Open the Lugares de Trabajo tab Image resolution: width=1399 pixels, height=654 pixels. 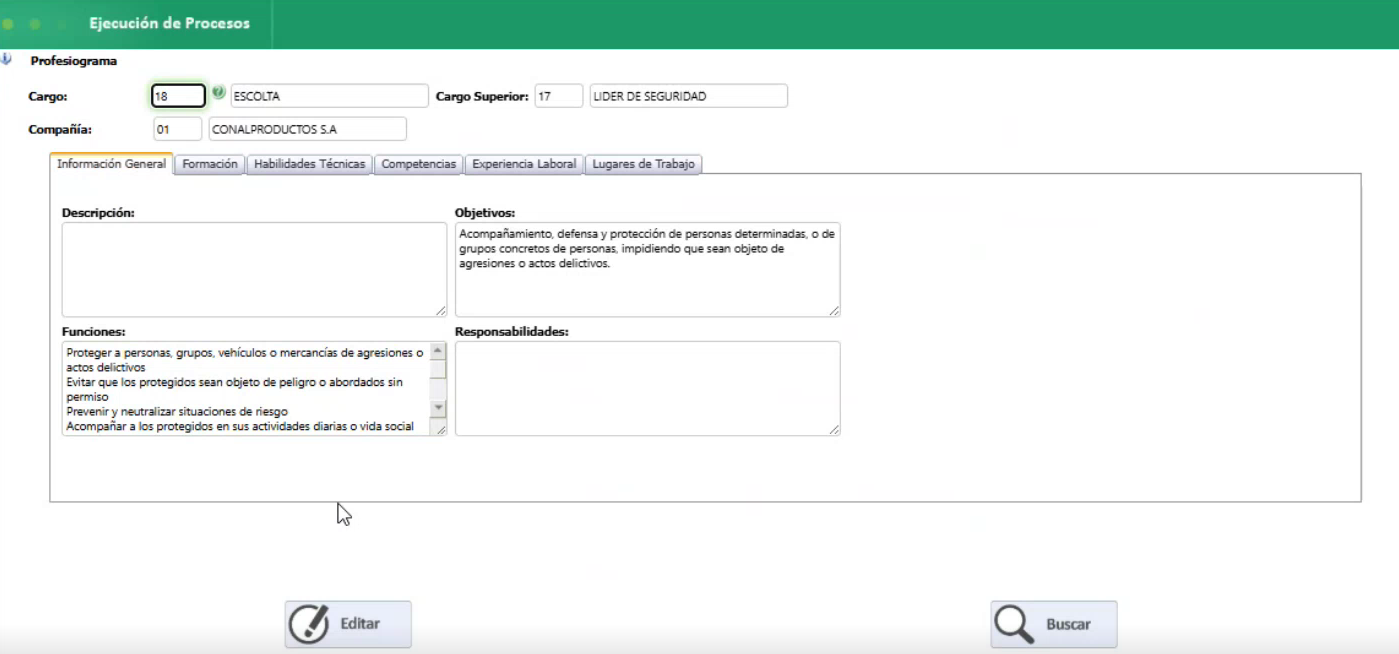pos(645,165)
